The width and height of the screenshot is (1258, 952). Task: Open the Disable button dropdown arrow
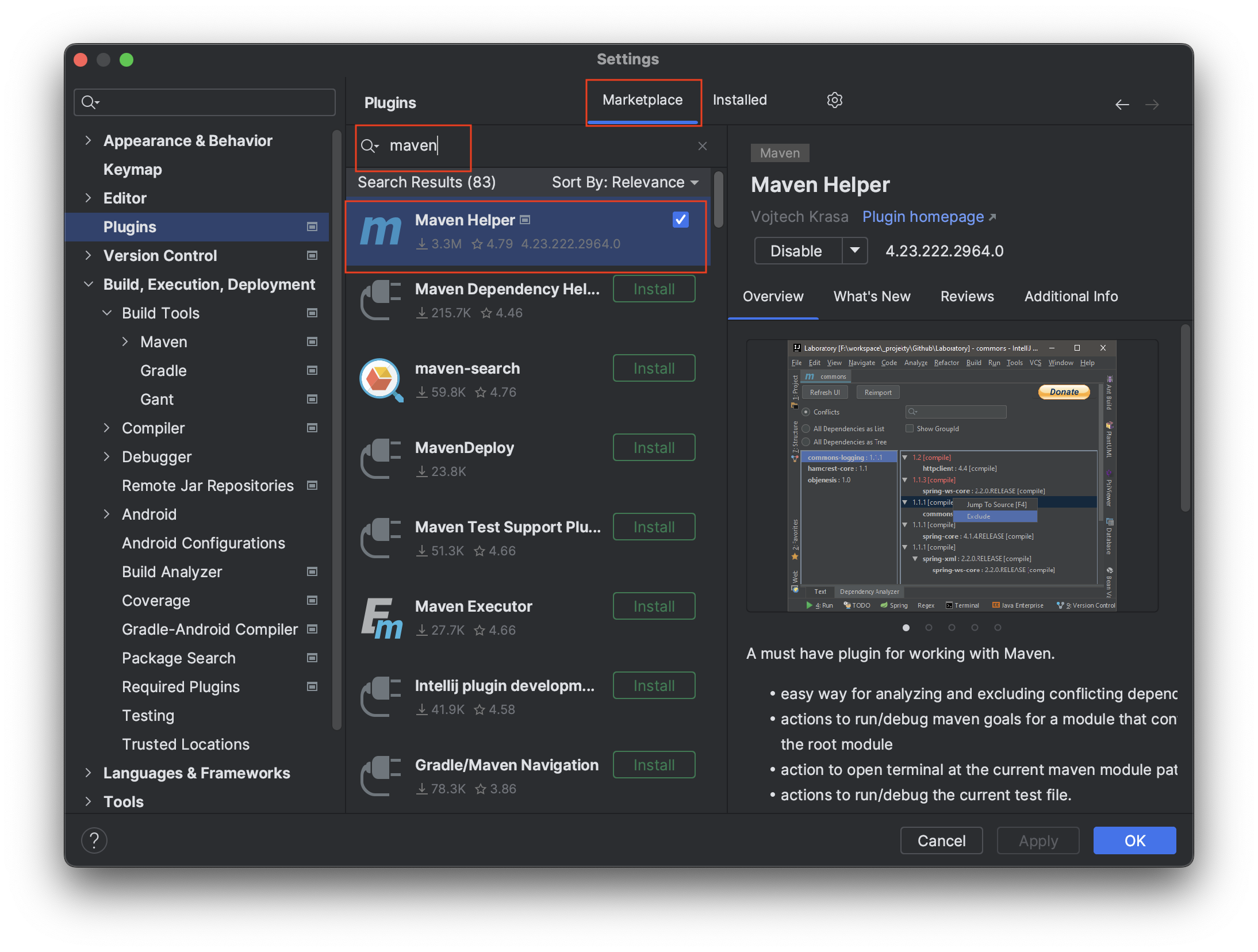(x=854, y=251)
